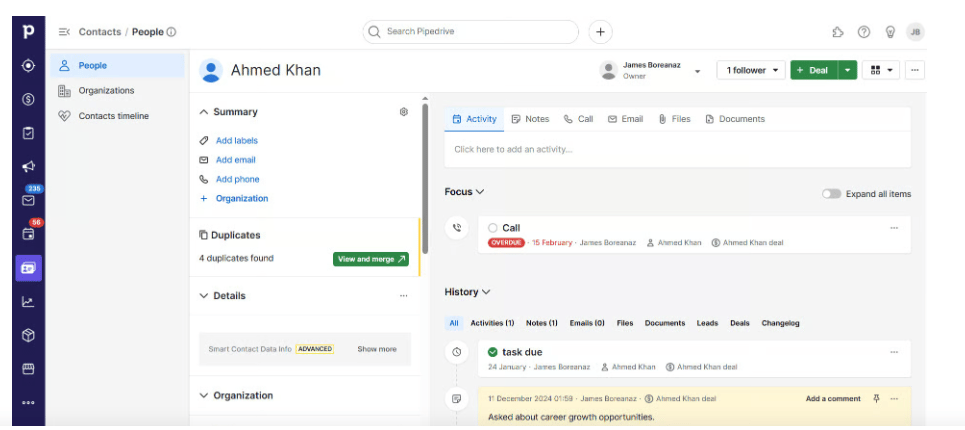Open Summary settings gear icon
This screenshot has height=430, width=965.
pos(404,112)
